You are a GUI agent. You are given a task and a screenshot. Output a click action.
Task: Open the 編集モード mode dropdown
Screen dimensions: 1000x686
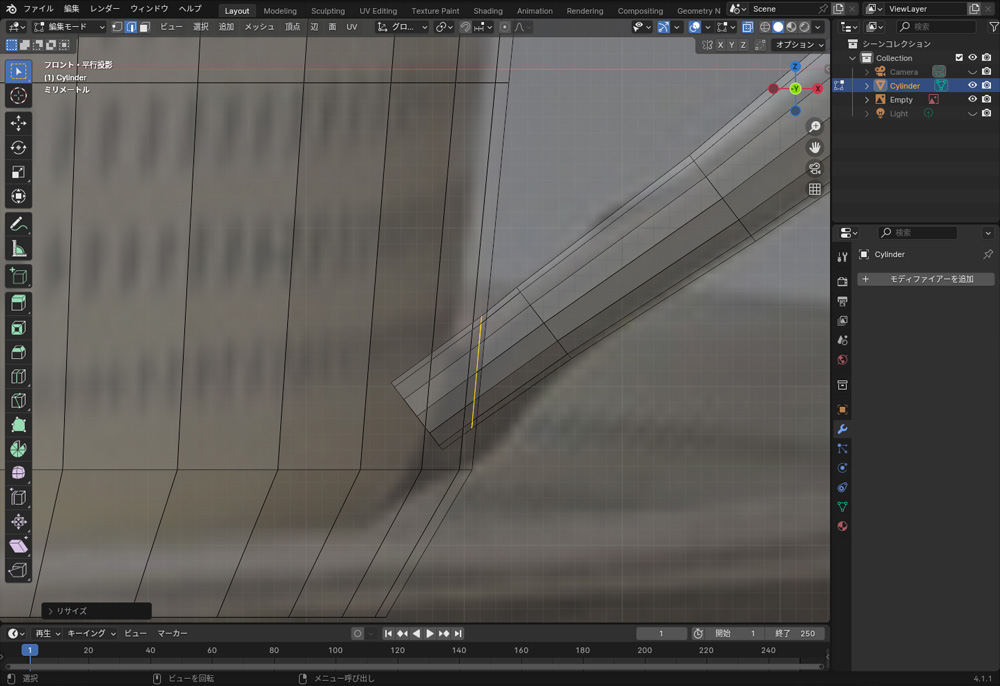(69, 27)
